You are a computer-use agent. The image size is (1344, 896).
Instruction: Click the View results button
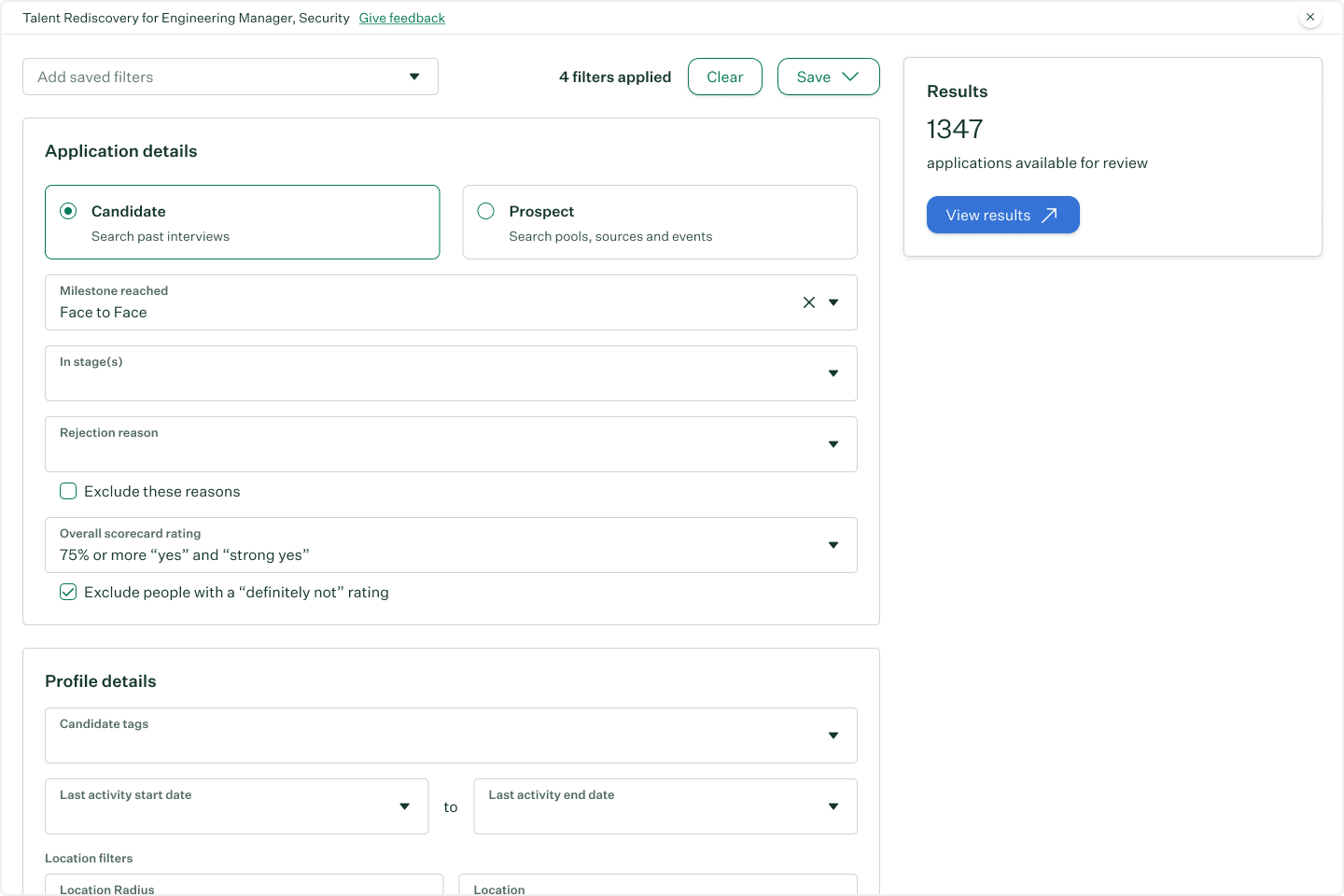pos(1003,215)
